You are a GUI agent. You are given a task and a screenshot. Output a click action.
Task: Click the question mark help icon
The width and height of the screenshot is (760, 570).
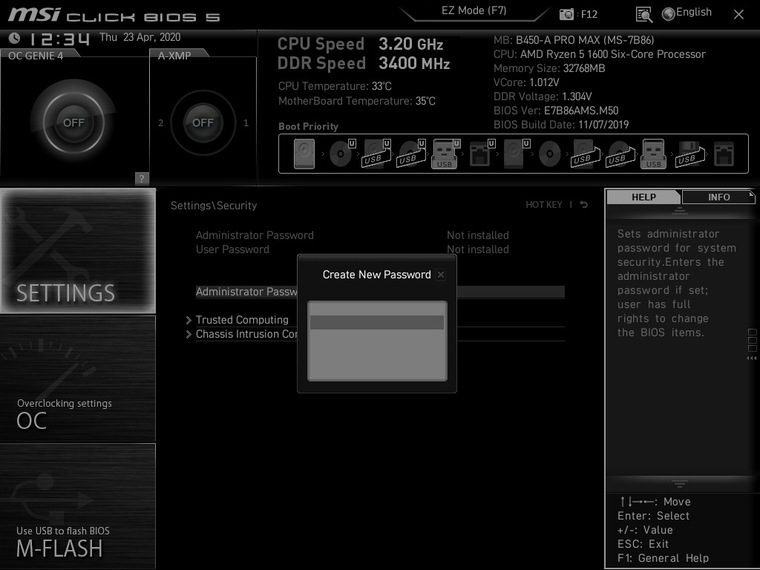click(142, 178)
